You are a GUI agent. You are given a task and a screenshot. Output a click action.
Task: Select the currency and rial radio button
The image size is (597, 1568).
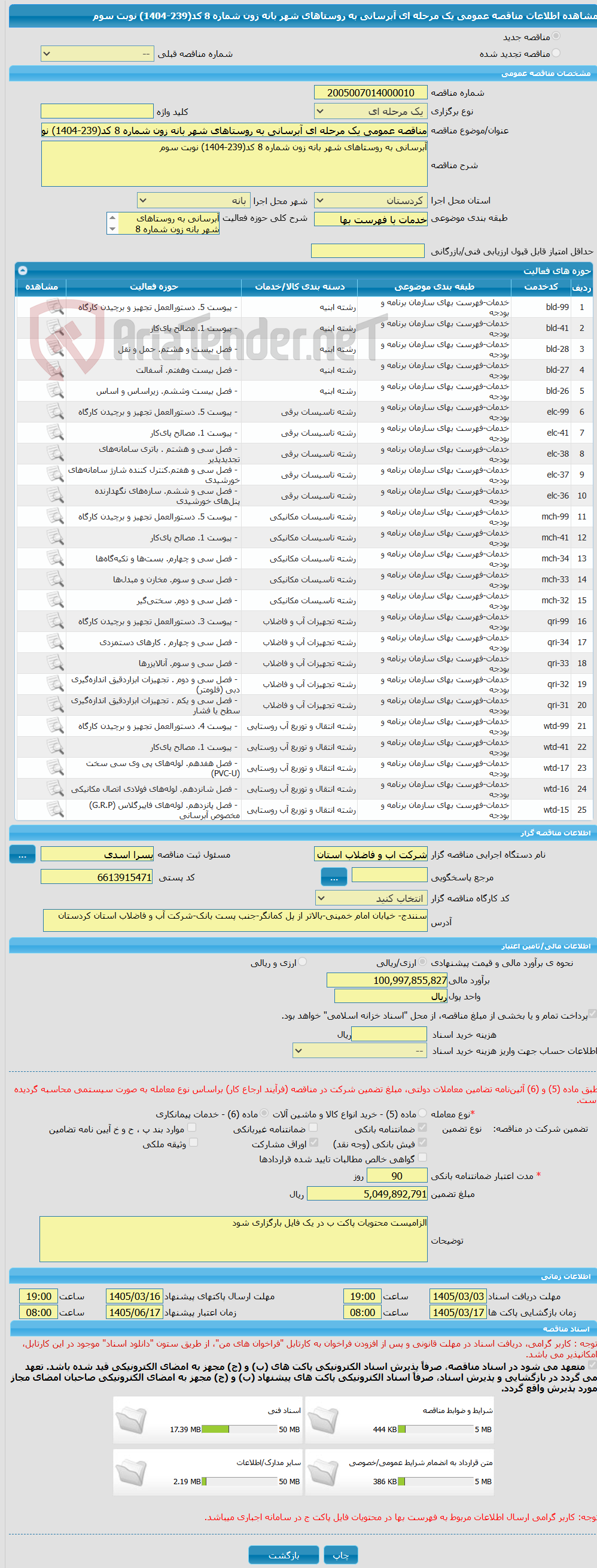tap(303, 962)
